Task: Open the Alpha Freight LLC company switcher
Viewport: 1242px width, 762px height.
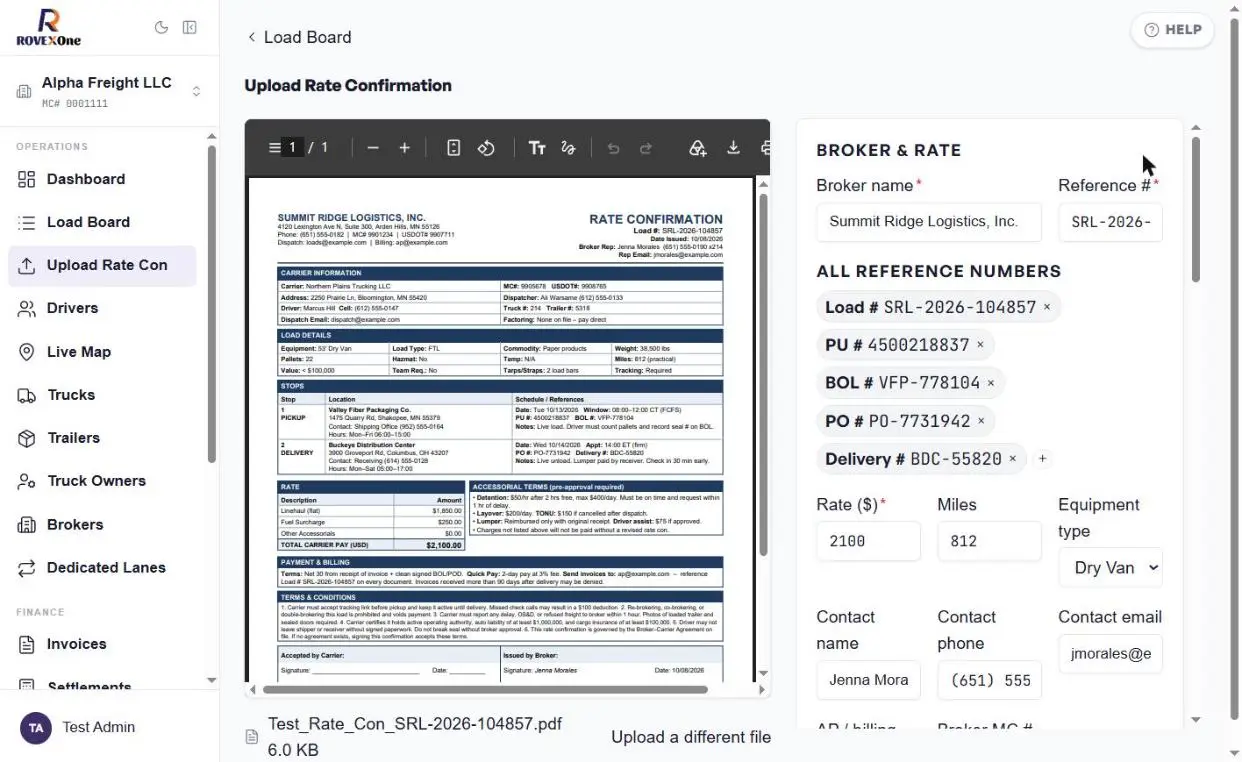Action: 109,91
